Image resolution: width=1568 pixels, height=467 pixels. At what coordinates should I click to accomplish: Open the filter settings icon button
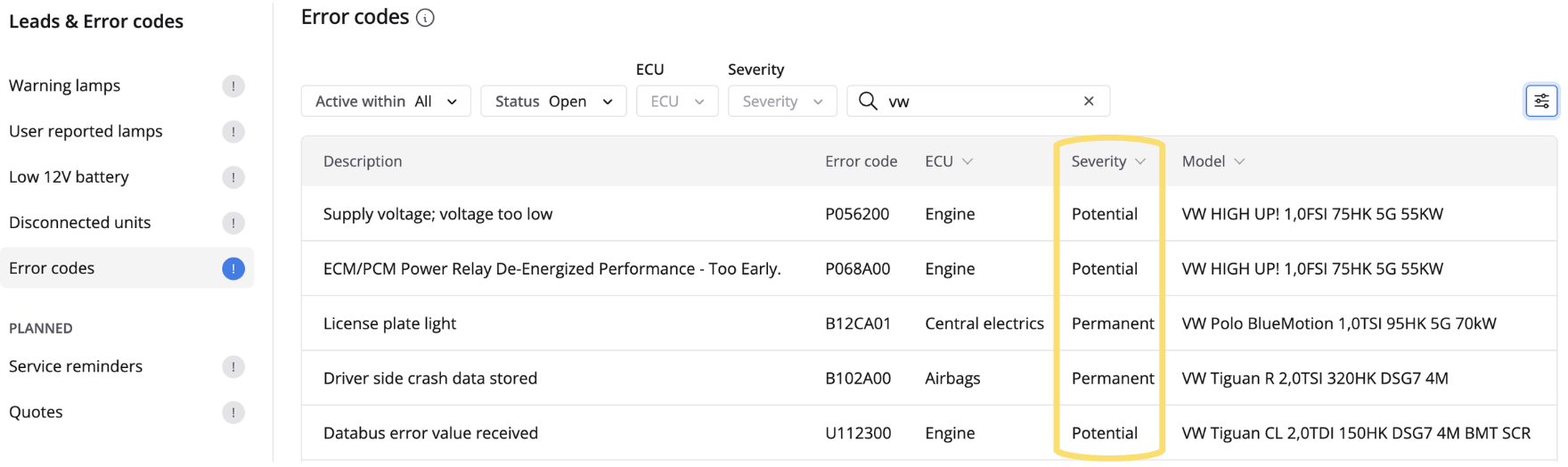[1540, 101]
